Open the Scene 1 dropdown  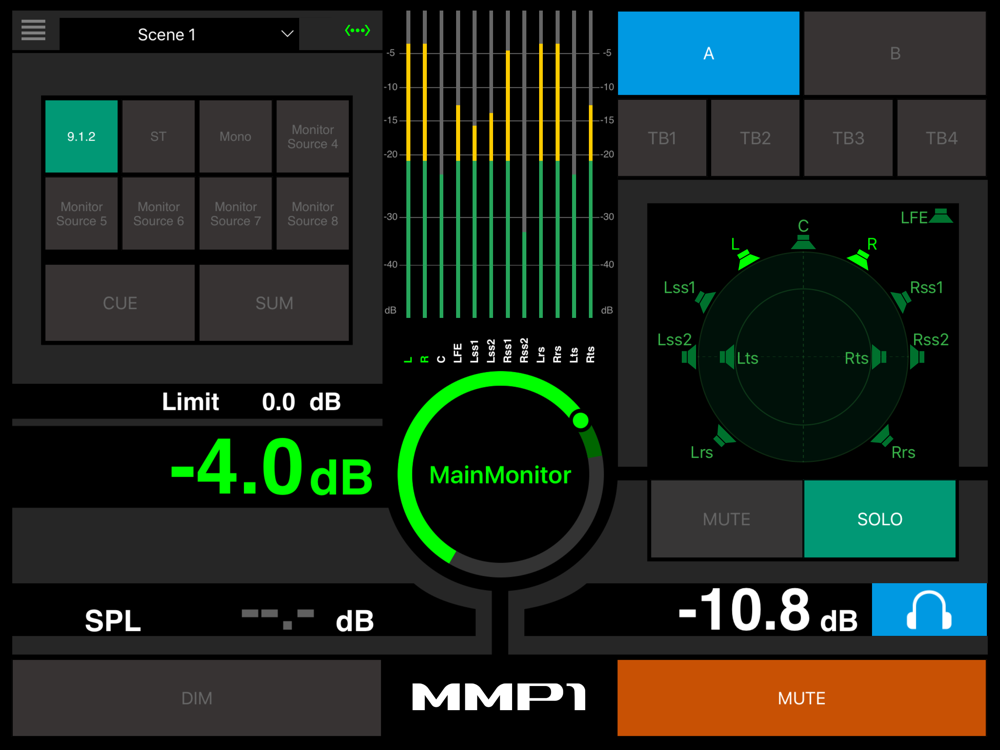click(x=179, y=34)
